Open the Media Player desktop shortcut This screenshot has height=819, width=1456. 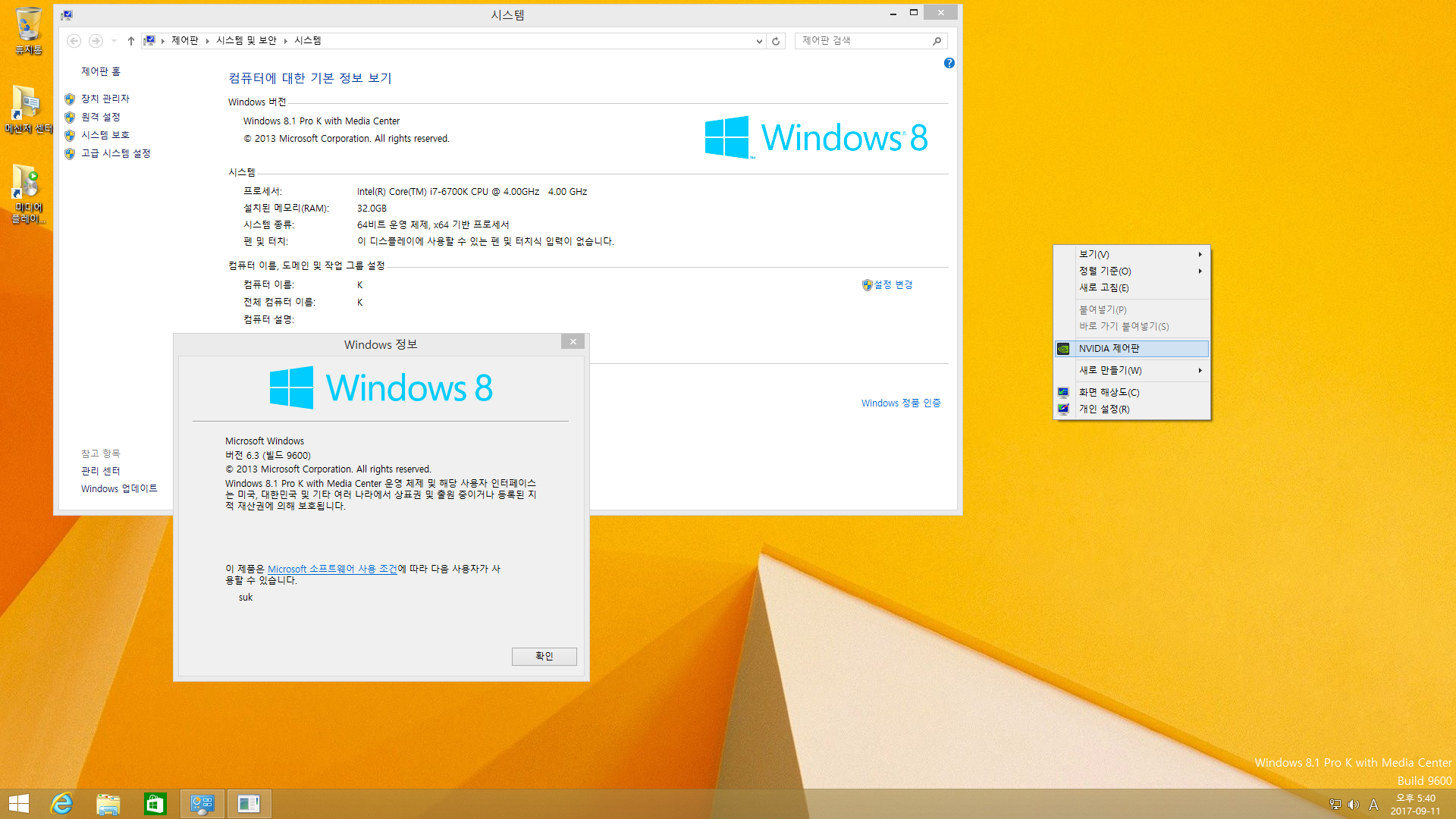pos(28,193)
